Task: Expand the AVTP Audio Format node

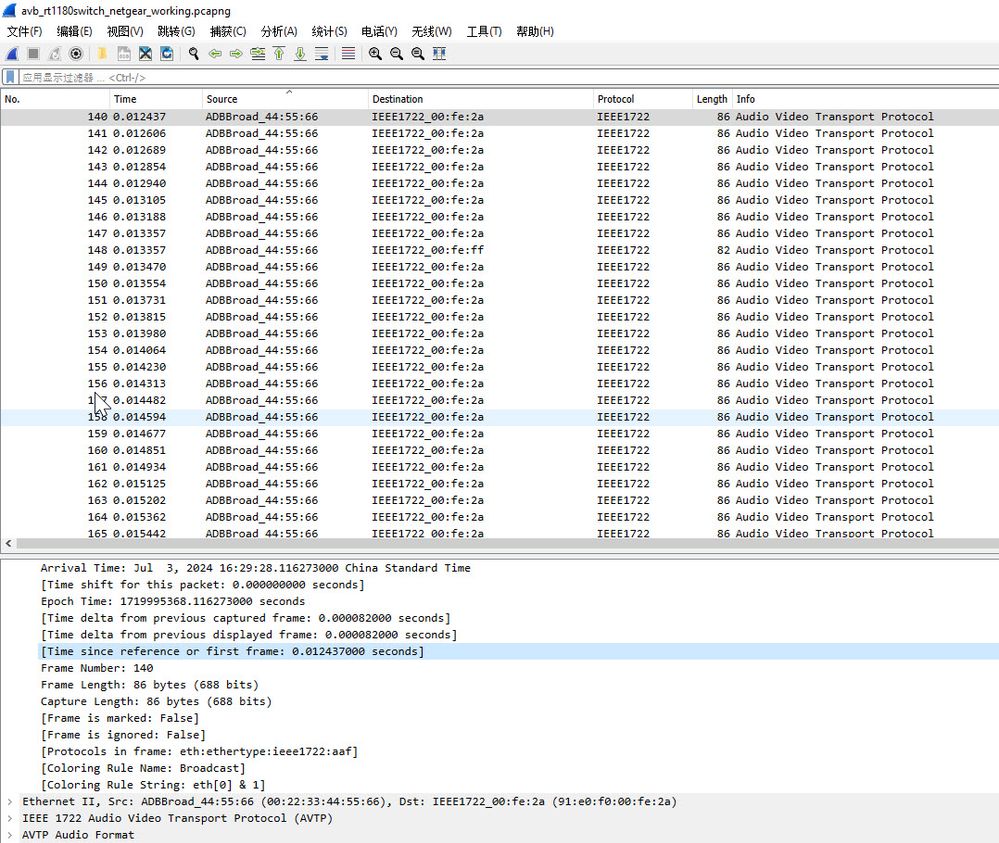Action: click(x=10, y=835)
